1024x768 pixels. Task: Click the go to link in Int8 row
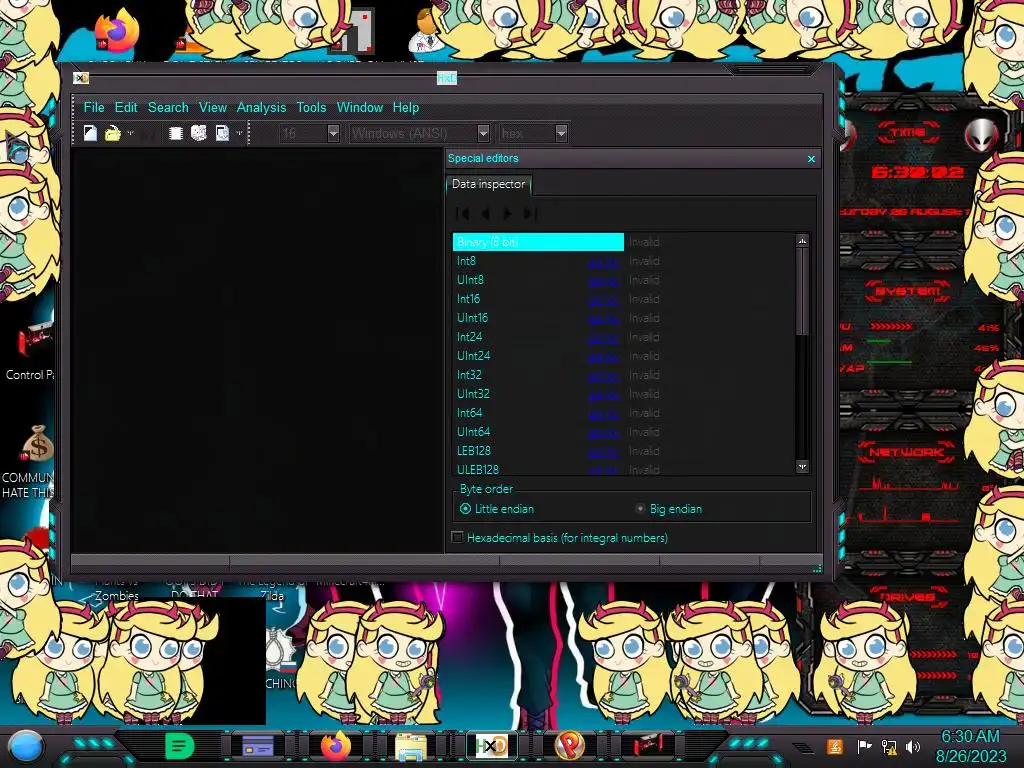[603, 262]
